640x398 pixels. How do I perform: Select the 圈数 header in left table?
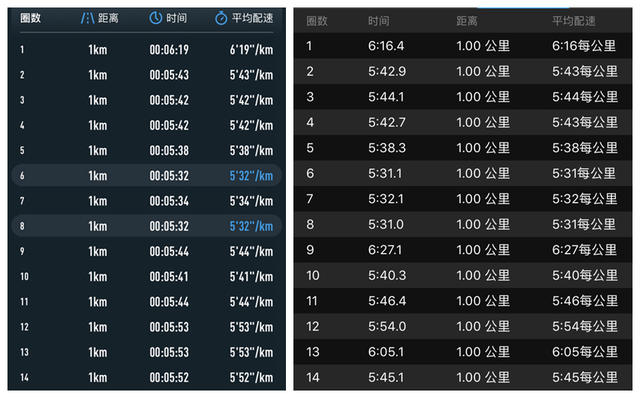click(x=31, y=18)
